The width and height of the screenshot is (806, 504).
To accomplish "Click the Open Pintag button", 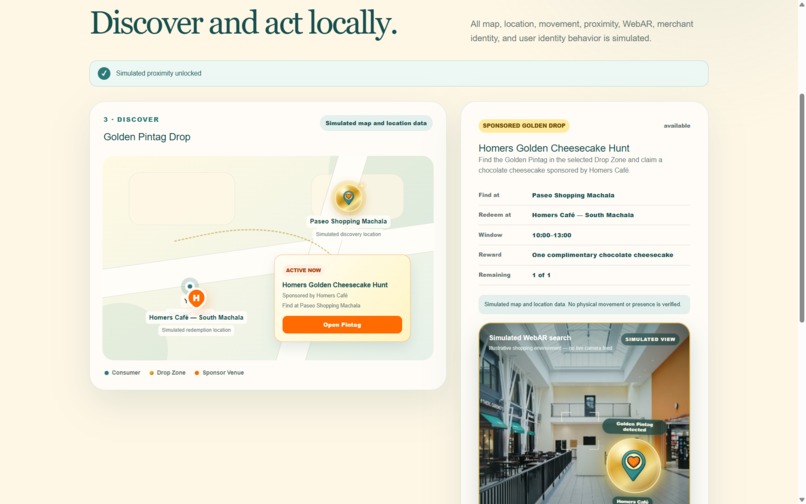I will (x=342, y=325).
